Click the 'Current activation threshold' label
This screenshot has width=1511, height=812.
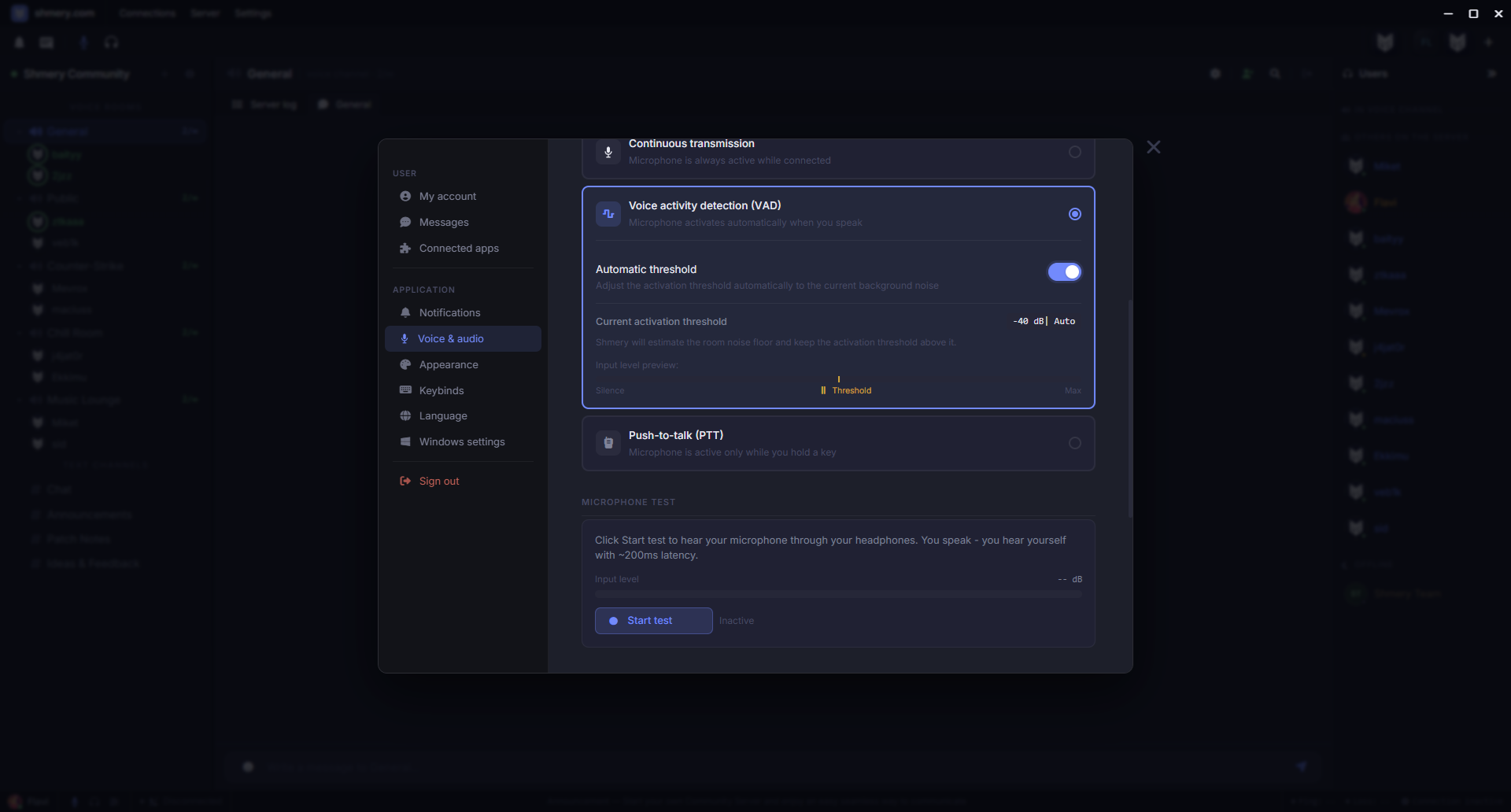tap(661, 322)
